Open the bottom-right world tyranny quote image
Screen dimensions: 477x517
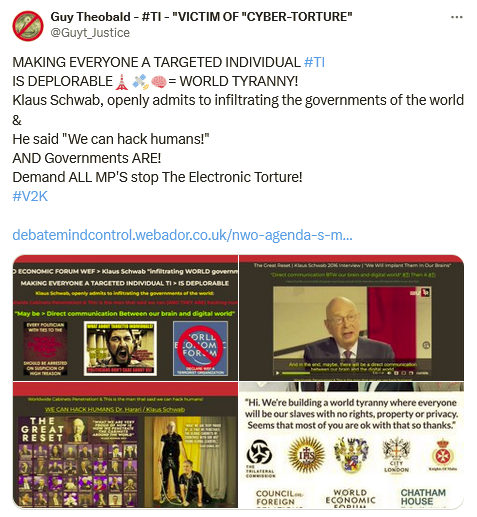(351, 445)
